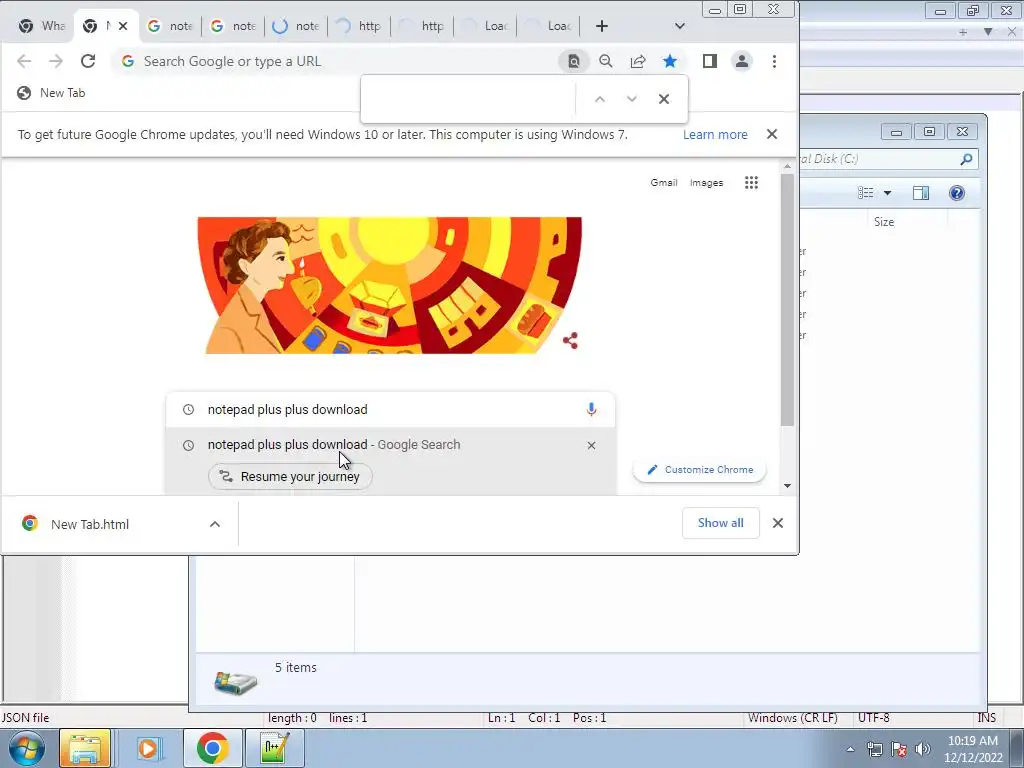The width and height of the screenshot is (1024, 768).
Task: Open the Chrome three-dot menu
Action: click(x=775, y=61)
